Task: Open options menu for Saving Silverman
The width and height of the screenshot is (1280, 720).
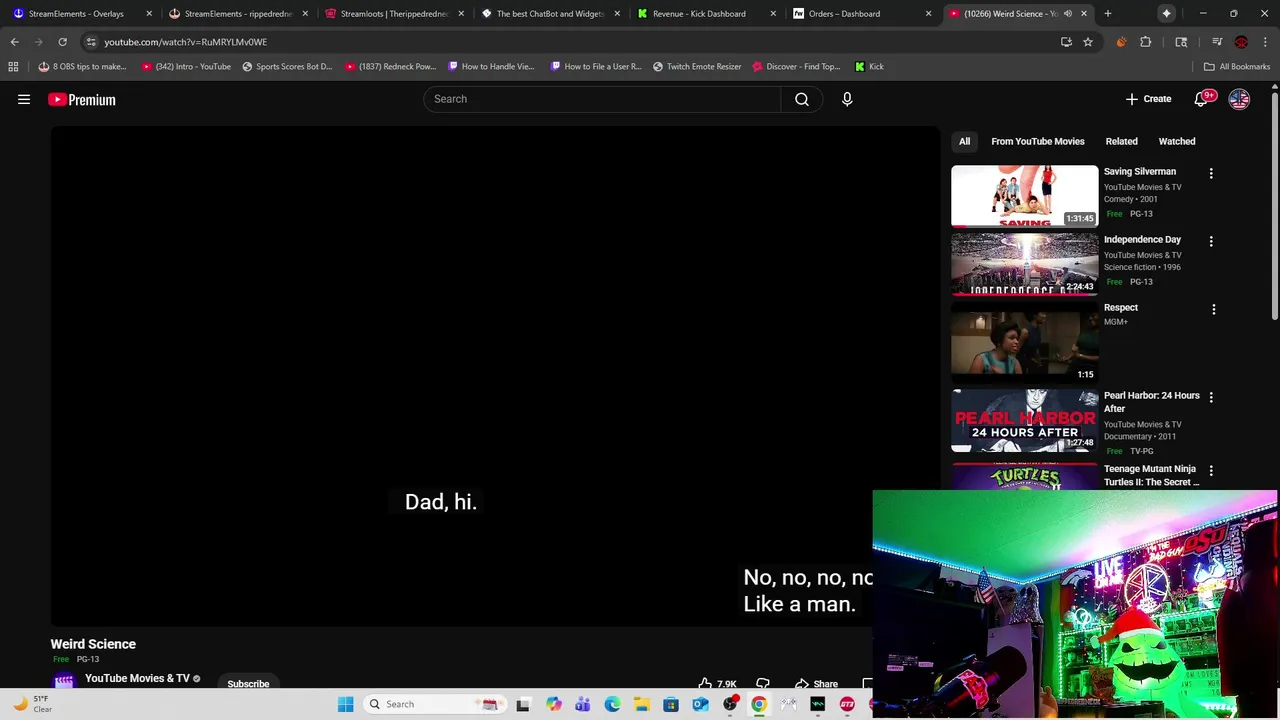Action: pyautogui.click(x=1211, y=173)
